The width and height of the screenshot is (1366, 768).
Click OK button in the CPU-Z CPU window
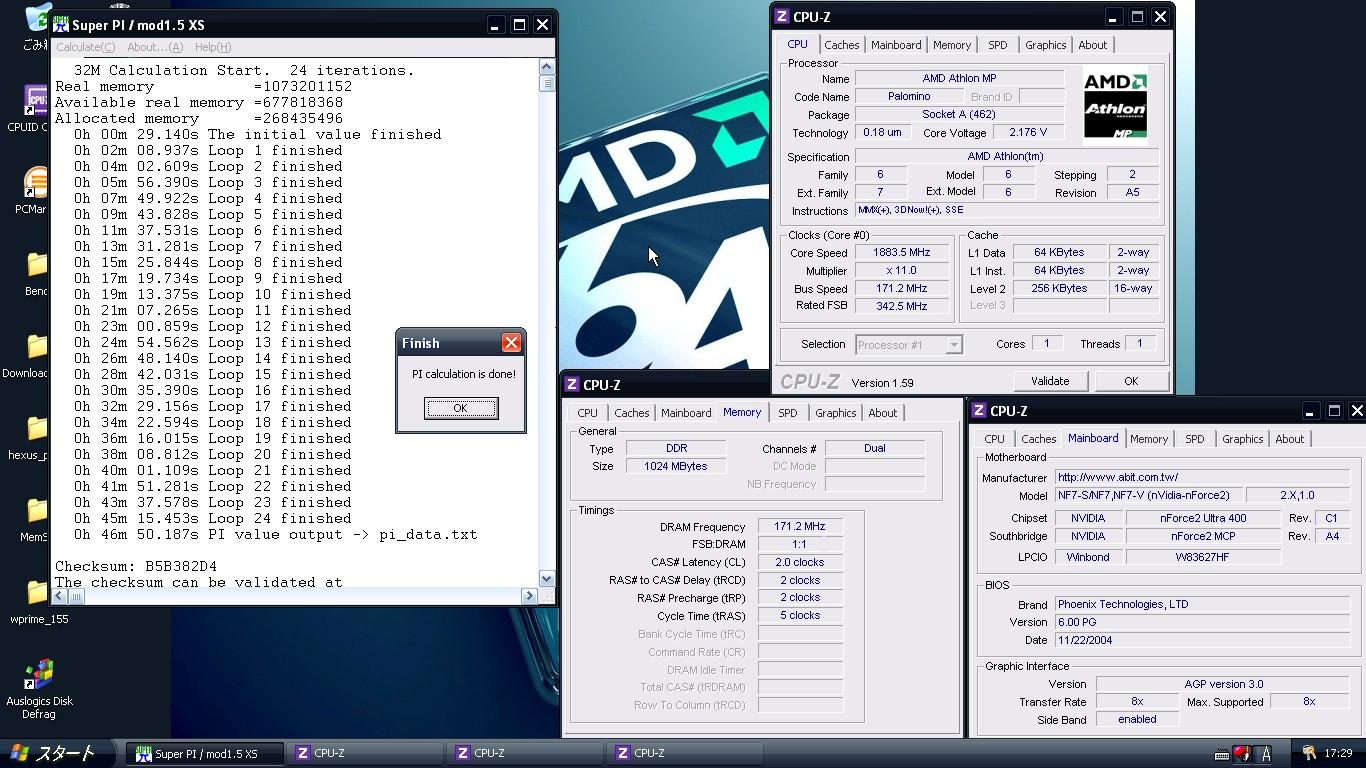point(1131,381)
